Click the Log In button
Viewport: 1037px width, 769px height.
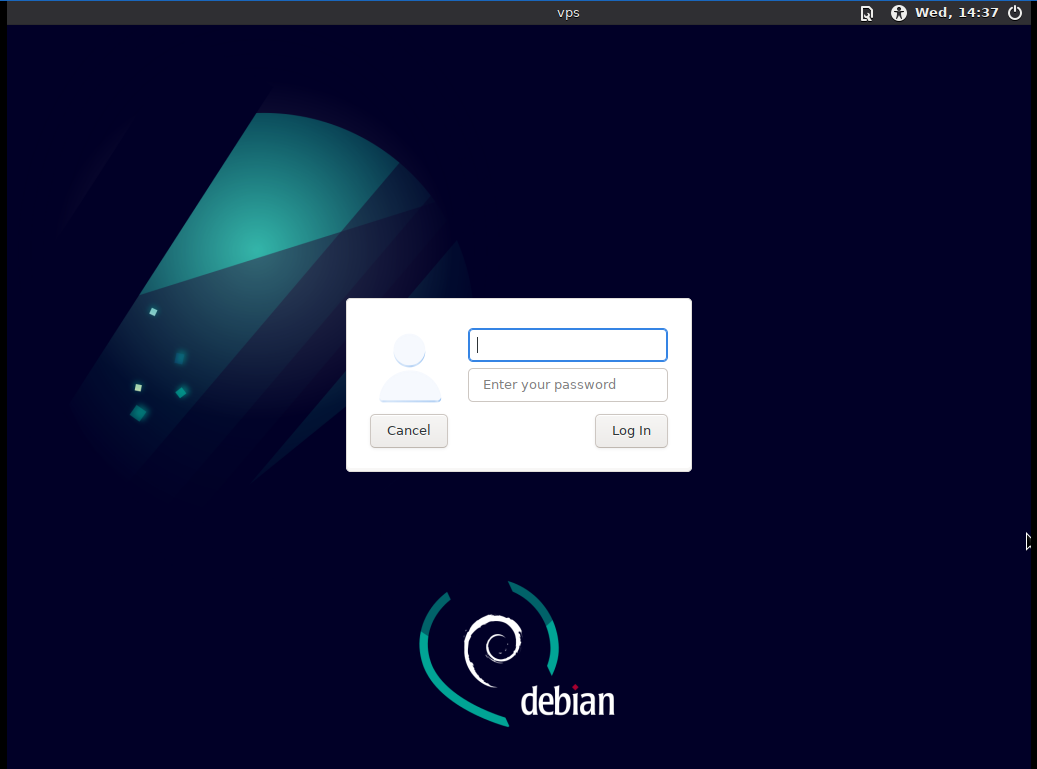click(x=631, y=430)
